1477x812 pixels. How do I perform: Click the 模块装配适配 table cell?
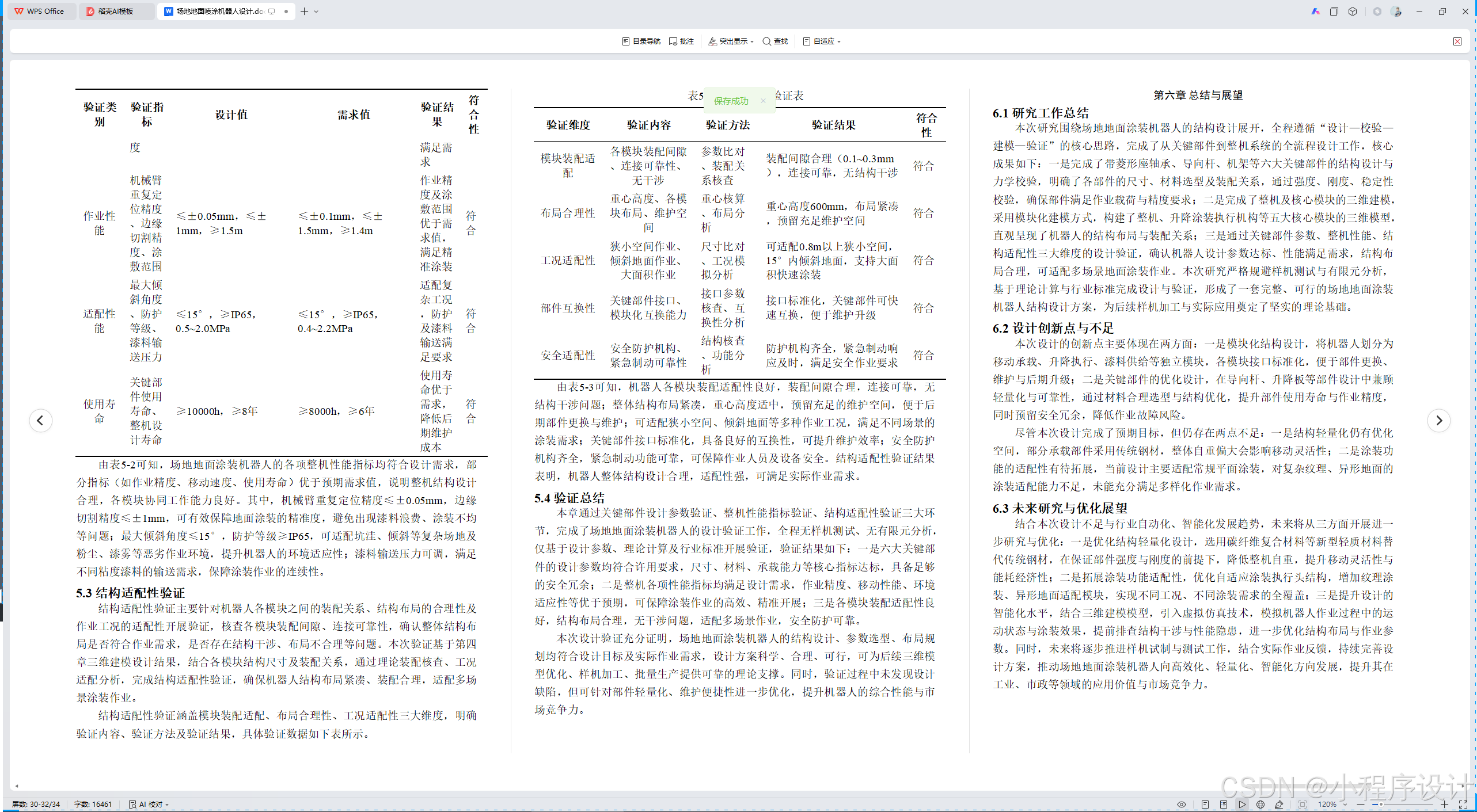coord(568,166)
